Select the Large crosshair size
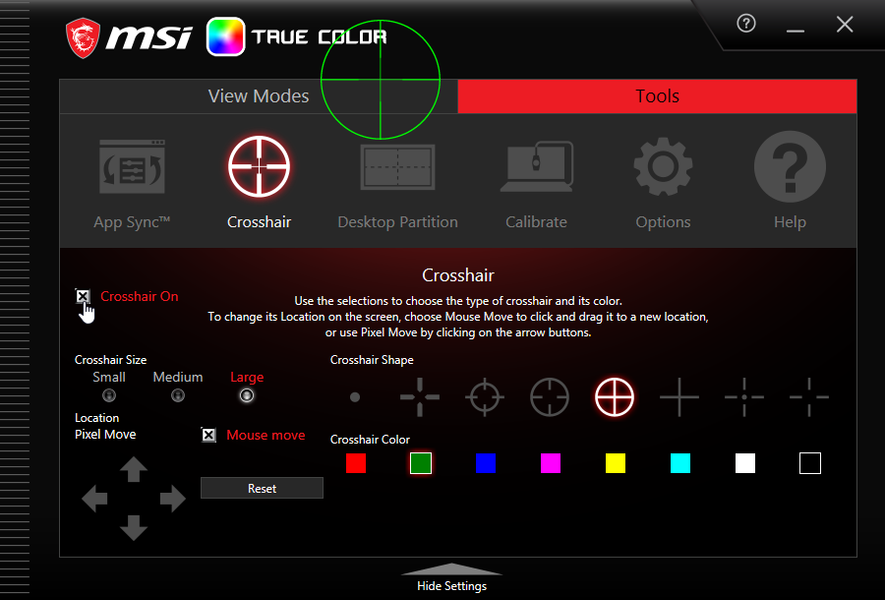Image resolution: width=885 pixels, height=600 pixels. tap(247, 396)
